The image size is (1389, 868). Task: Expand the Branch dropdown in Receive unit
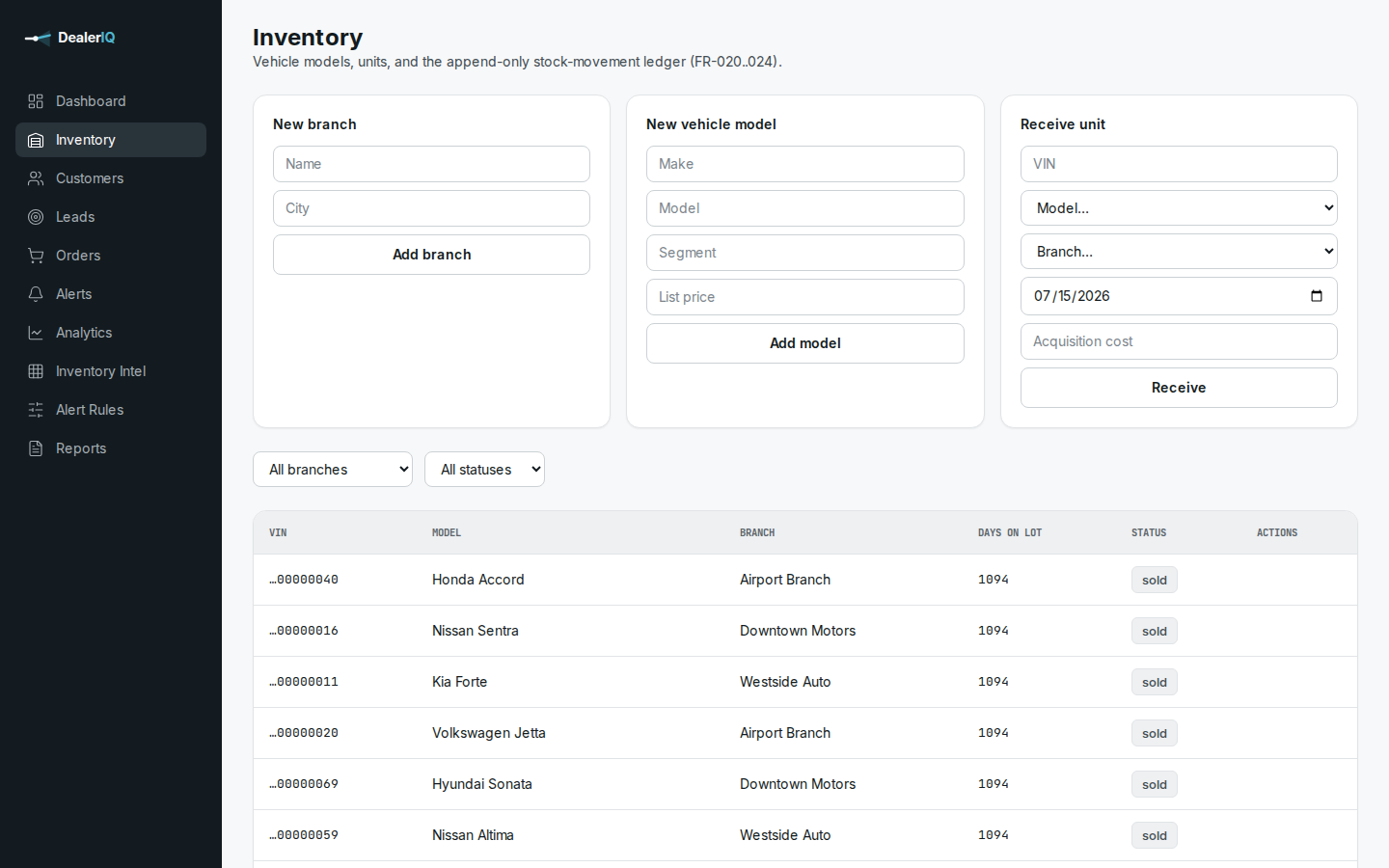(1179, 252)
